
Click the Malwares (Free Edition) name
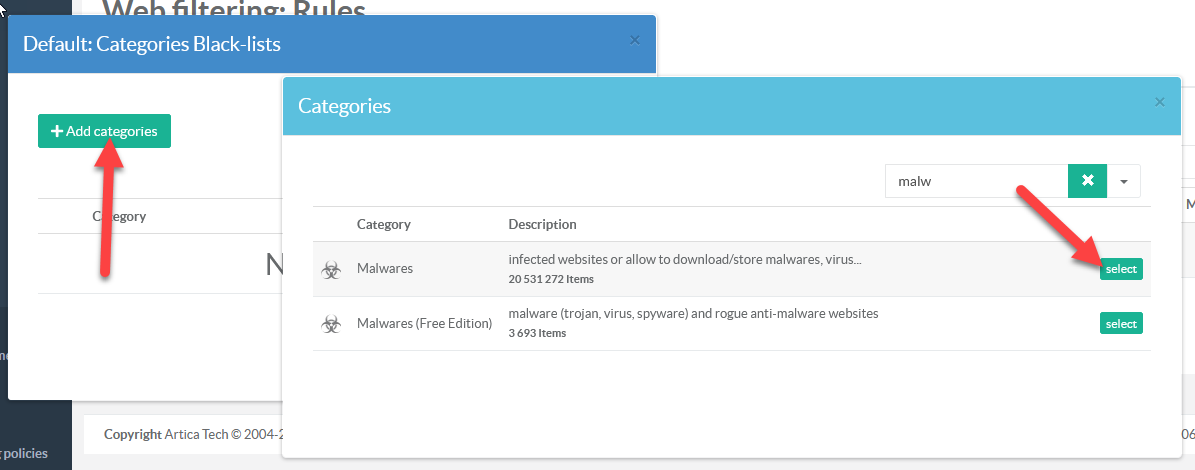point(424,324)
